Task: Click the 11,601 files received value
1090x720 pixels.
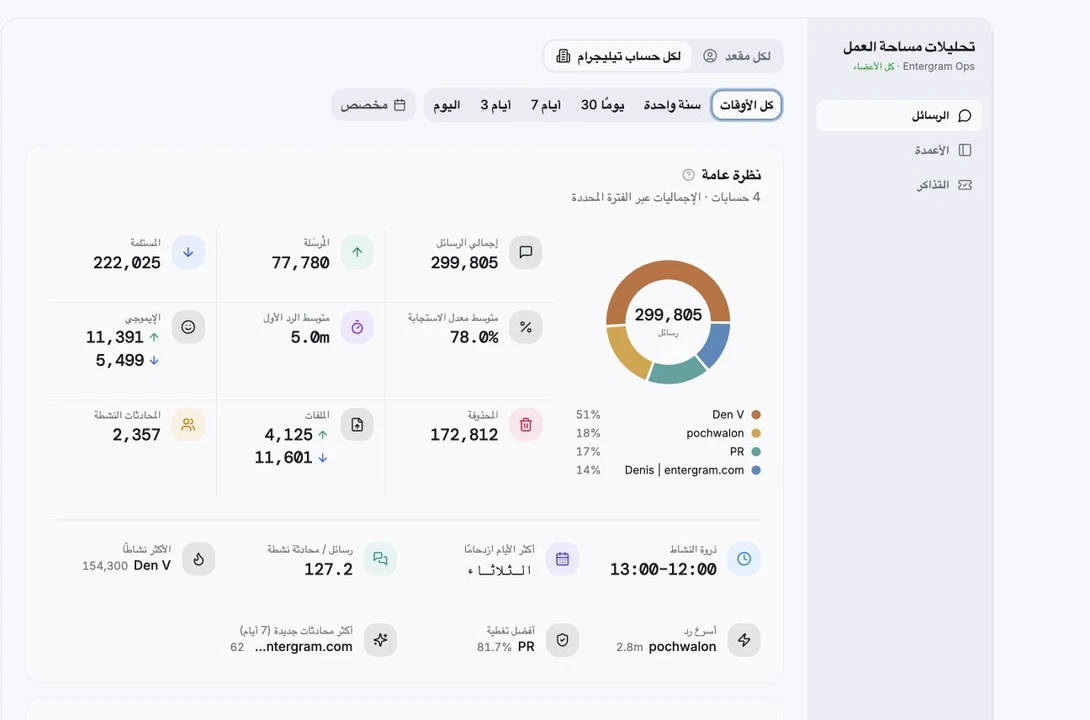Action: (283, 458)
